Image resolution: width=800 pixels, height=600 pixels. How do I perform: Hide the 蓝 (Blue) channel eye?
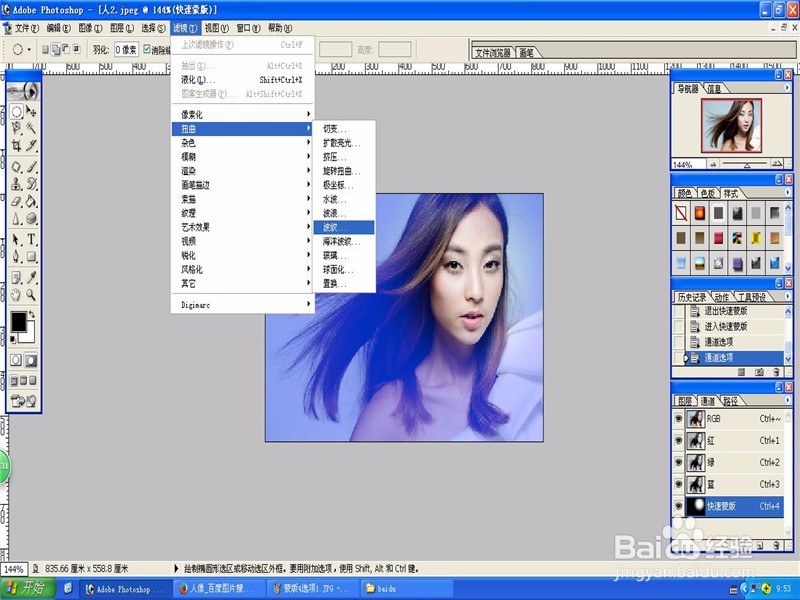tap(679, 484)
